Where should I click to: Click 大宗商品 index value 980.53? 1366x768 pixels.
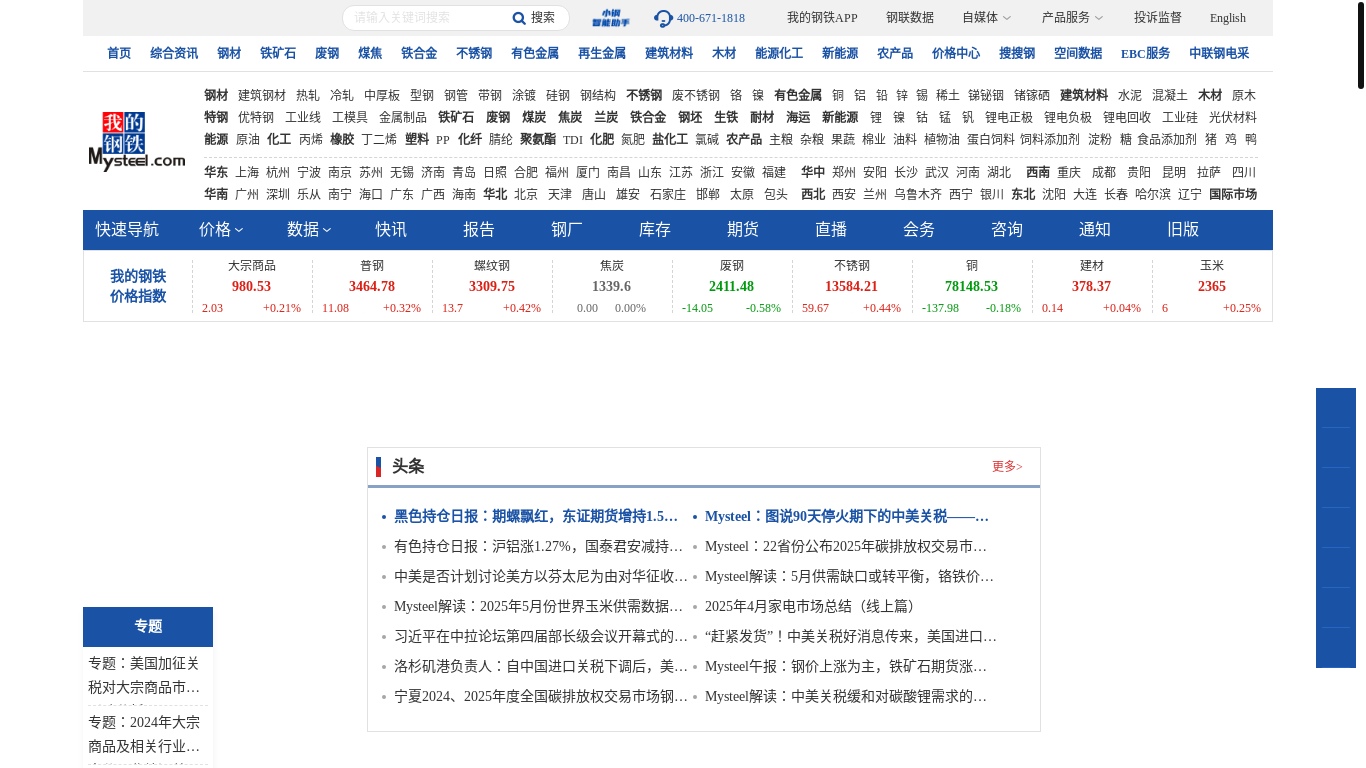(x=251, y=287)
